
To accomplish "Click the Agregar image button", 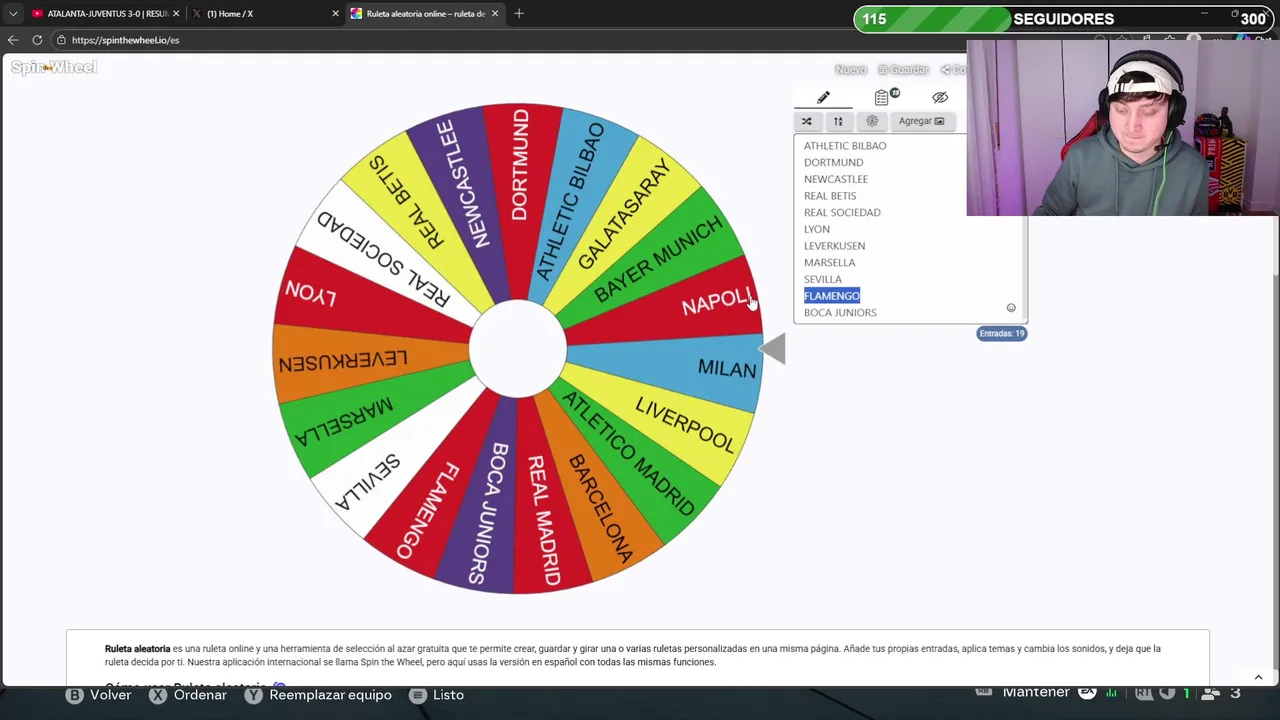I will [x=921, y=121].
